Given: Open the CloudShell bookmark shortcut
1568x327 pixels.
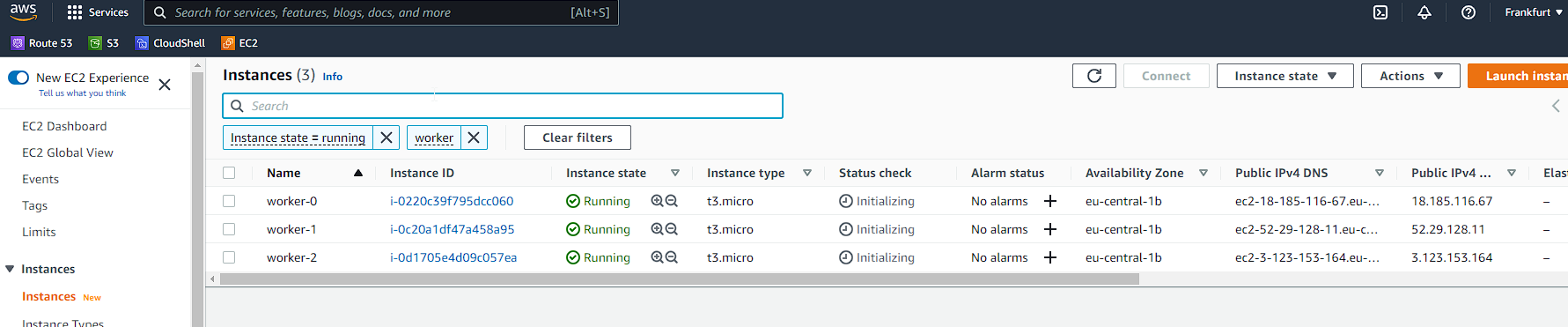Looking at the screenshot, I should tap(171, 43).
